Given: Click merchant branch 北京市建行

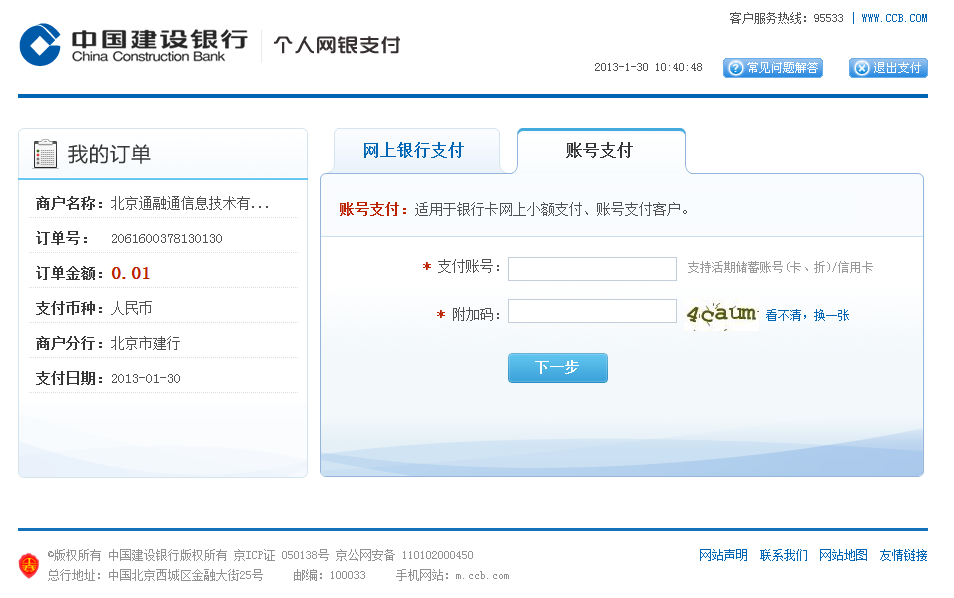Looking at the screenshot, I should pyautogui.click(x=145, y=343).
